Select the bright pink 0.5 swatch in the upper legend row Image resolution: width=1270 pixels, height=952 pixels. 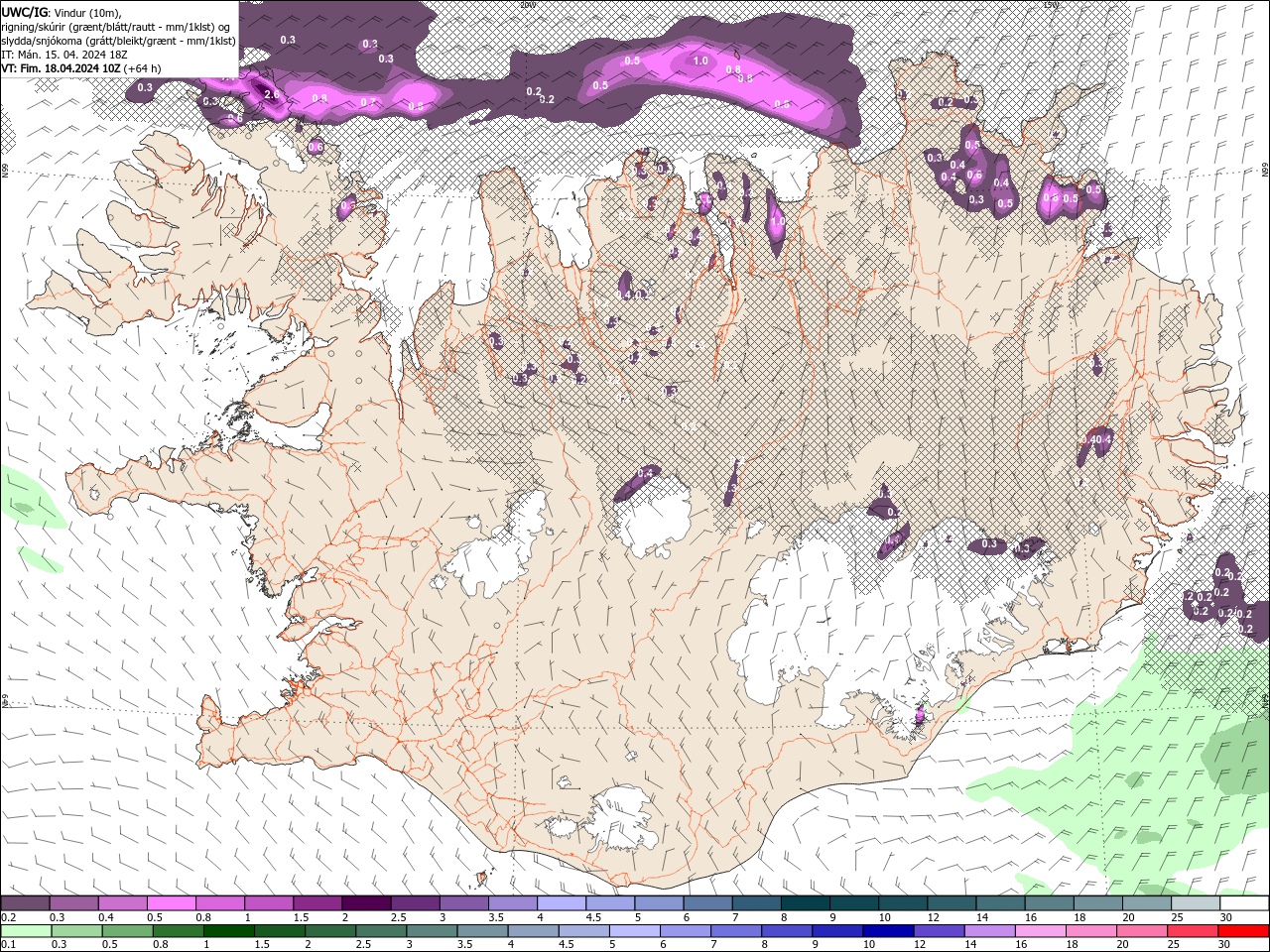tap(173, 902)
